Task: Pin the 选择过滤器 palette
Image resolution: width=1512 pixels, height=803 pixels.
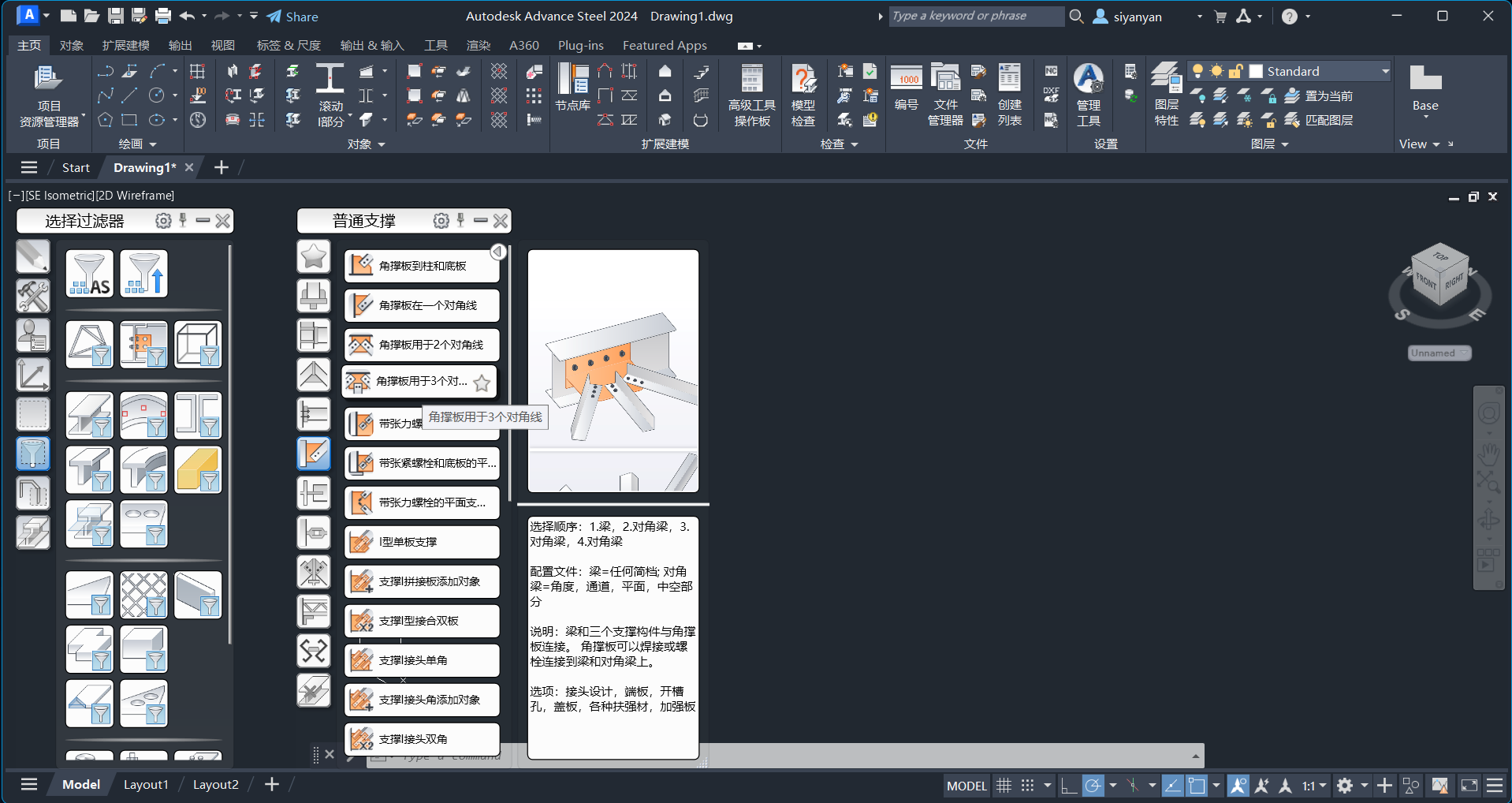Action: 183,220
